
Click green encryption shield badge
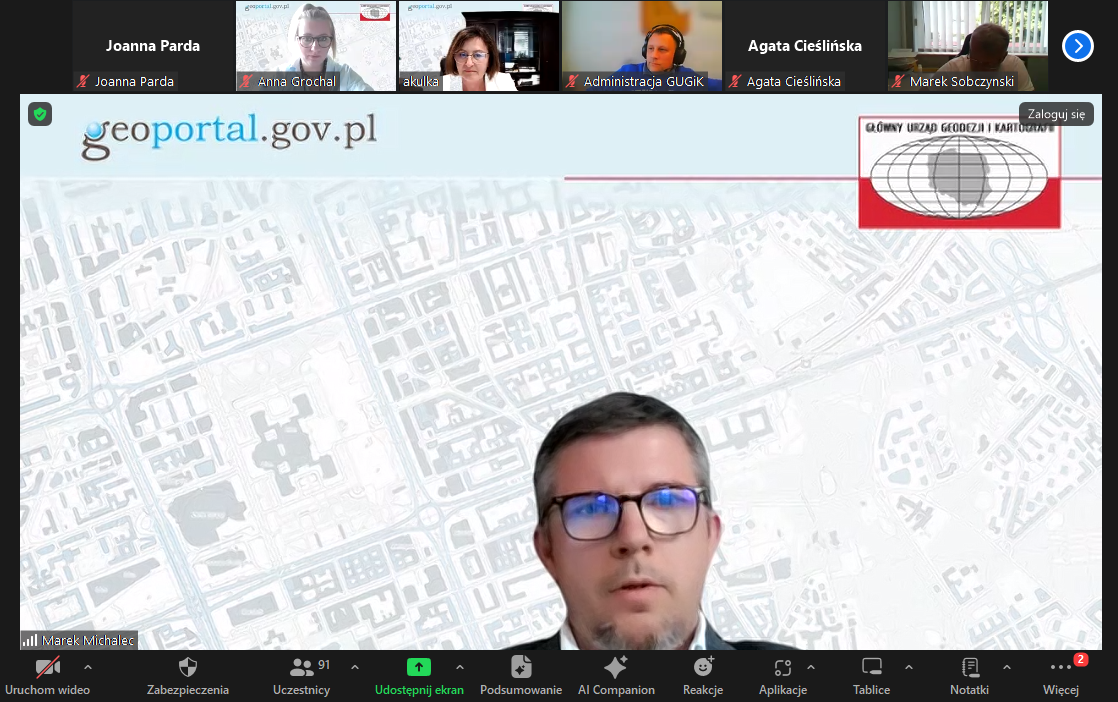[39, 114]
